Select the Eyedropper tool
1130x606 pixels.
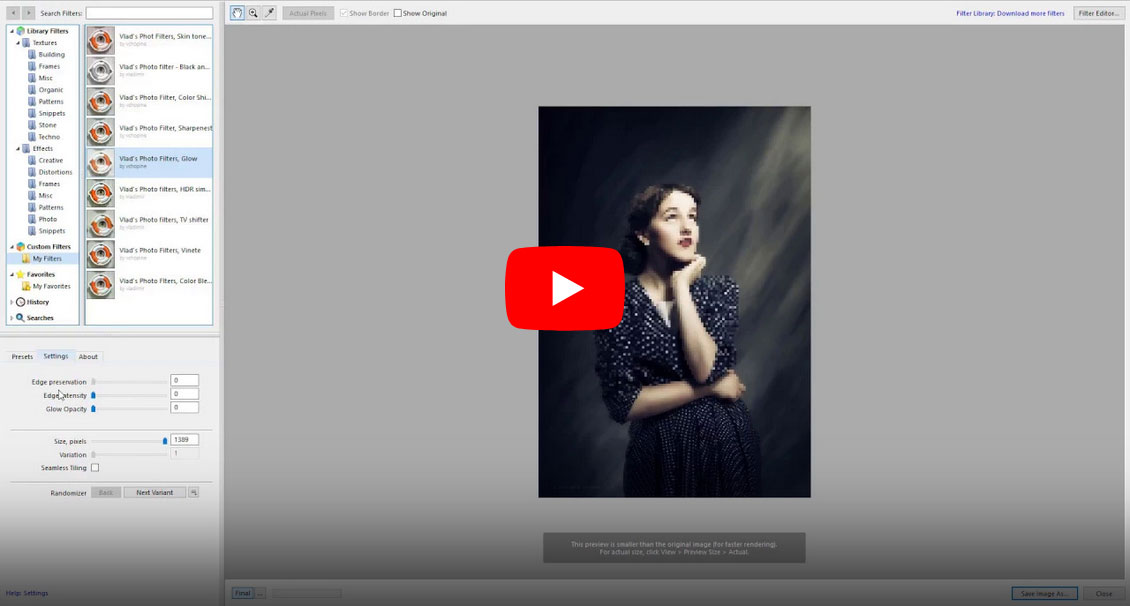point(269,13)
